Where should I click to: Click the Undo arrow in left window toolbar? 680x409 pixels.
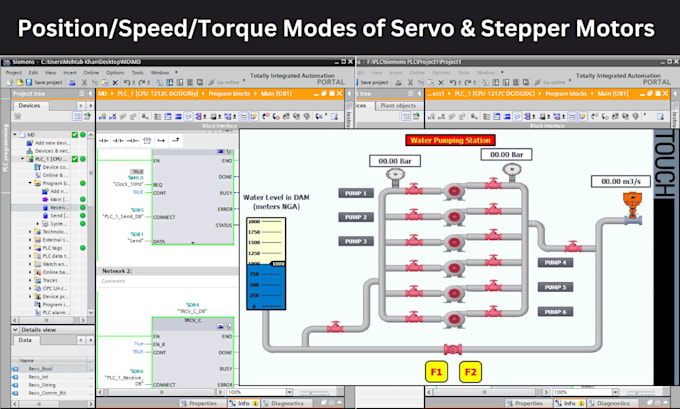pyautogui.click(x=126, y=82)
